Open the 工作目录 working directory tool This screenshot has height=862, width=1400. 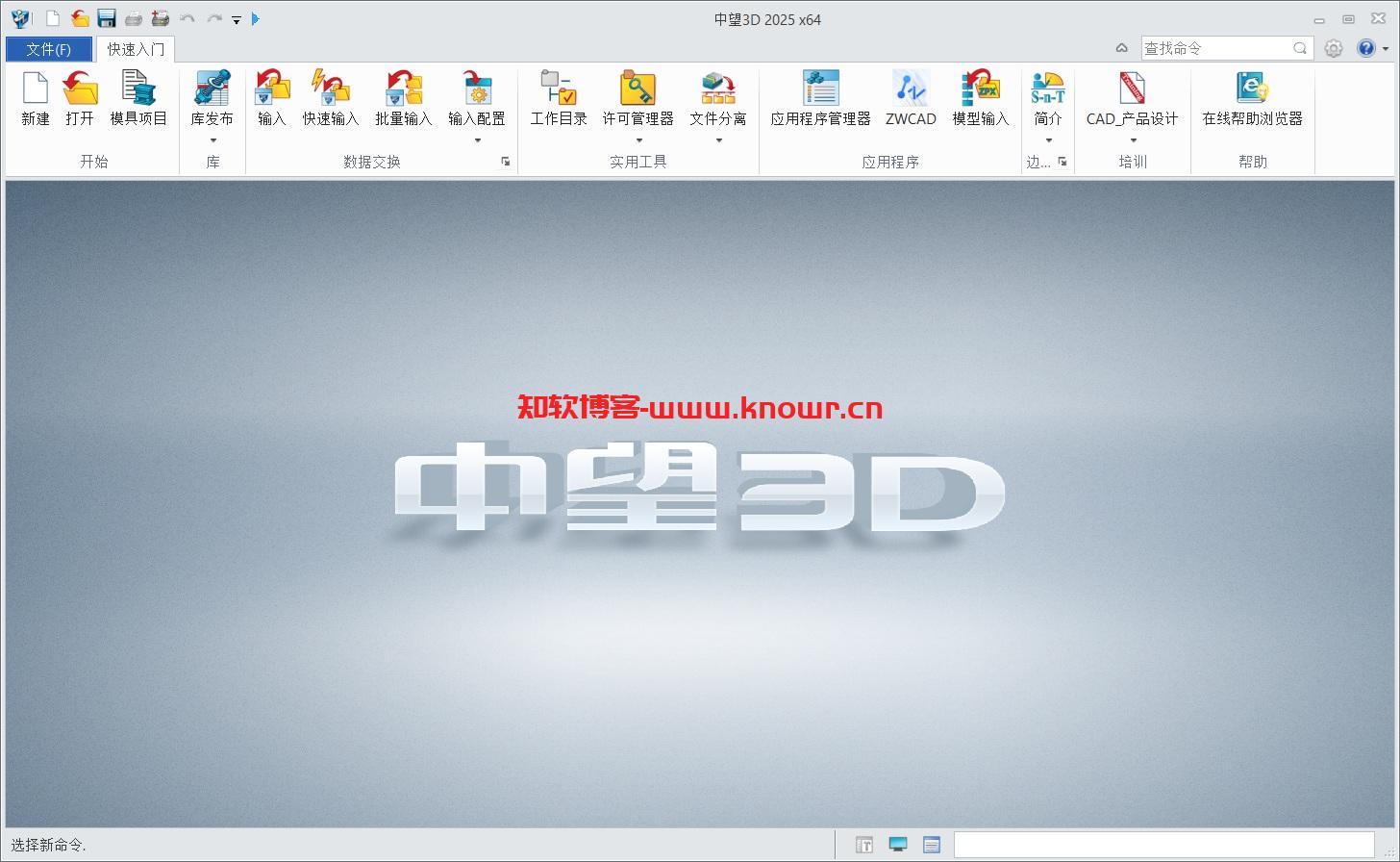pyautogui.click(x=559, y=89)
